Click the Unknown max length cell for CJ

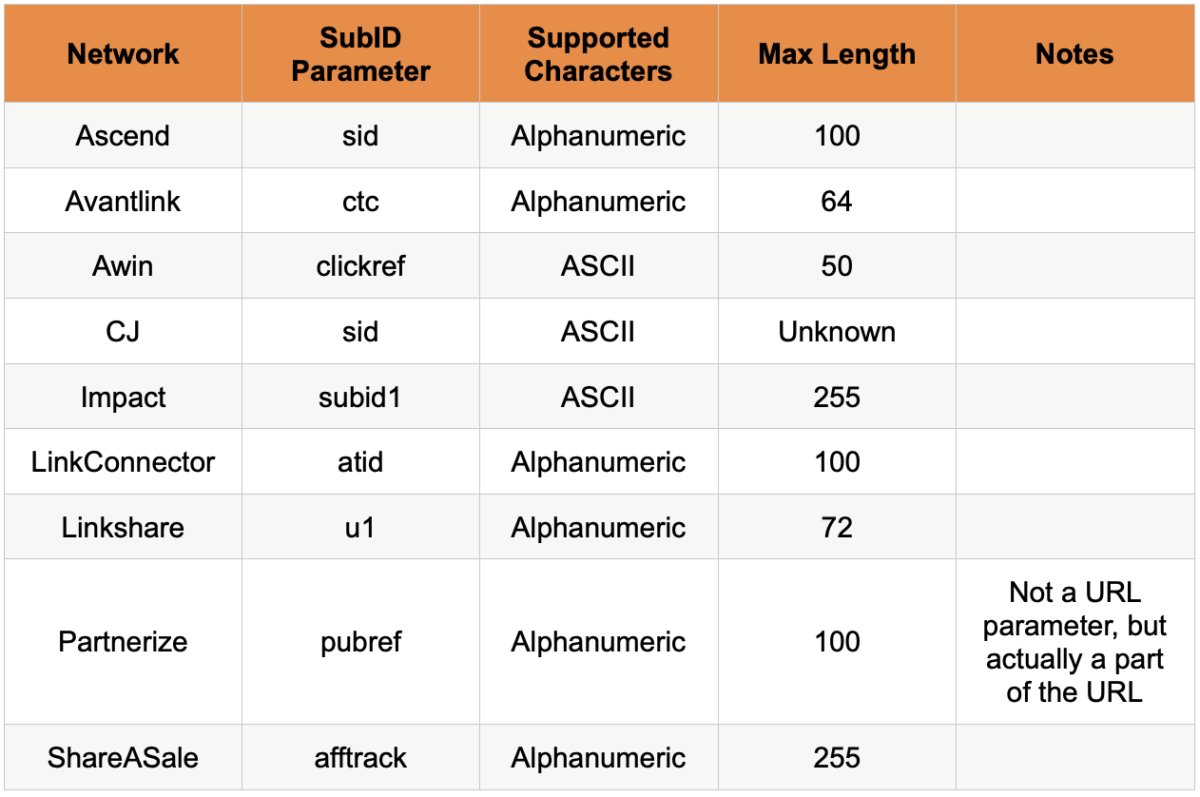(x=837, y=332)
